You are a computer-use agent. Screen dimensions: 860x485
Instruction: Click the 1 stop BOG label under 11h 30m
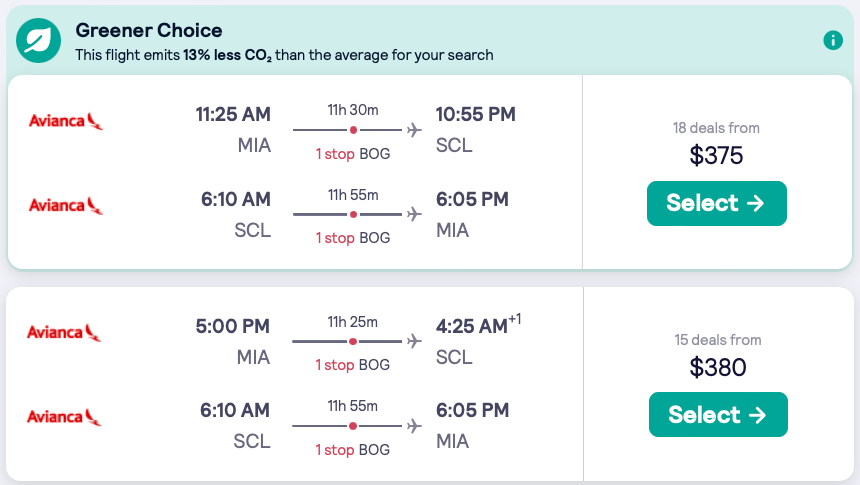coord(353,154)
